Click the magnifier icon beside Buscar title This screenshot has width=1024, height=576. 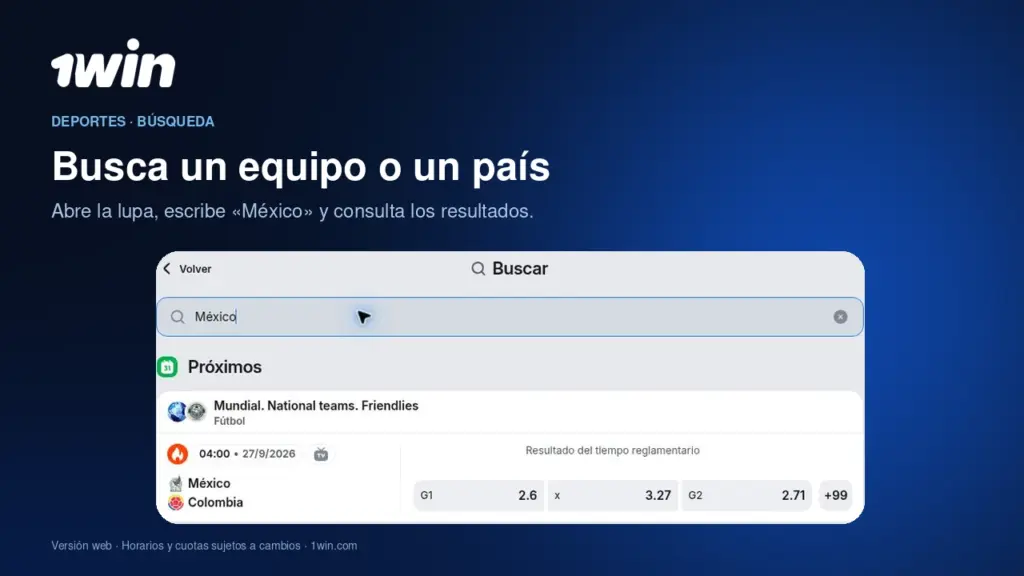click(478, 269)
